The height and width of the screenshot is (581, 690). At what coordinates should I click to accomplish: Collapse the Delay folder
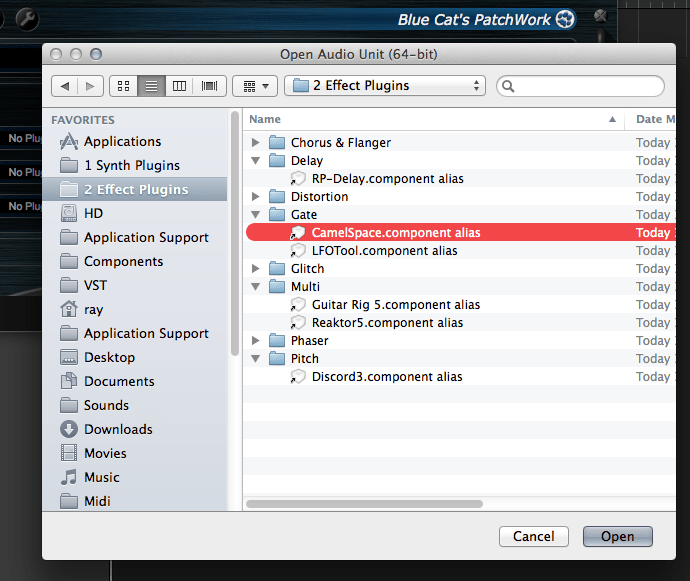pyautogui.click(x=256, y=161)
